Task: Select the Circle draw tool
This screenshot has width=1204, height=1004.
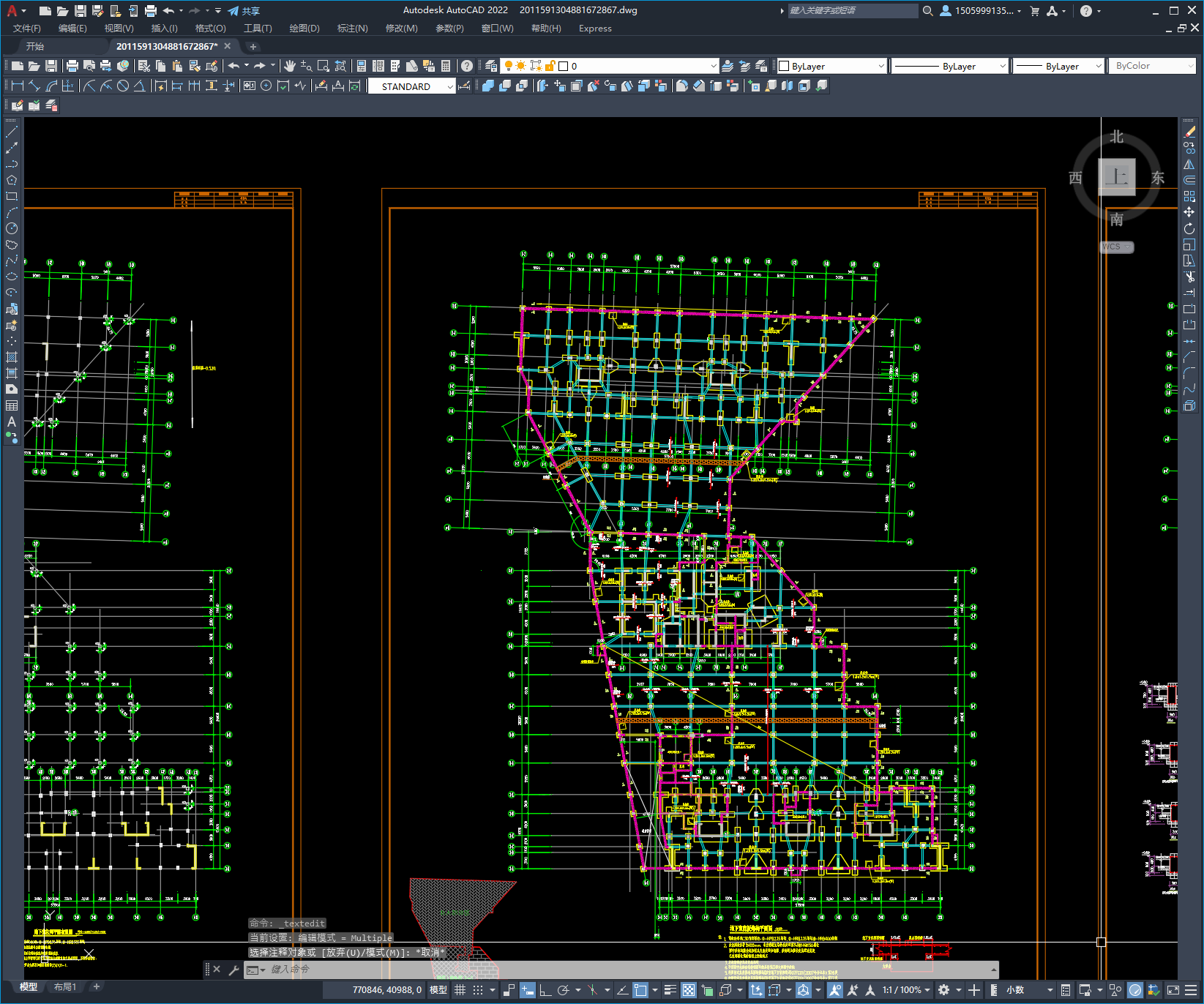Action: coord(12,228)
